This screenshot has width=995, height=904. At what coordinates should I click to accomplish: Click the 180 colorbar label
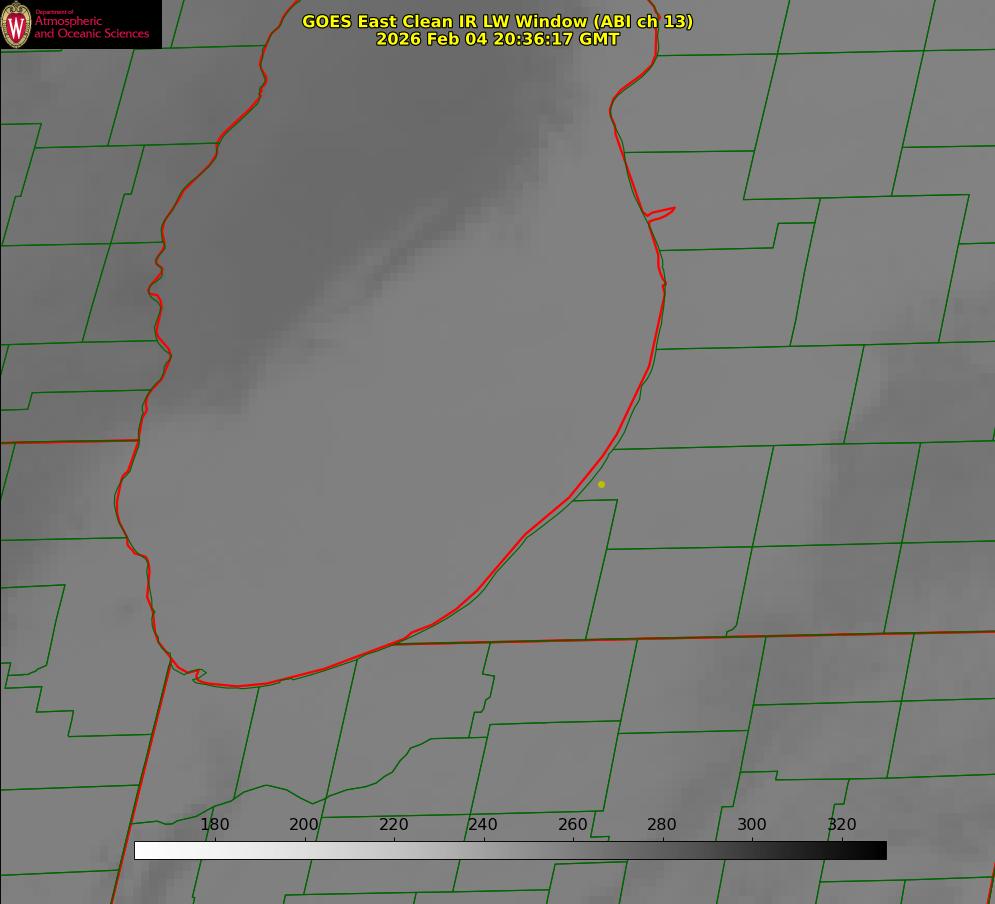tap(214, 824)
